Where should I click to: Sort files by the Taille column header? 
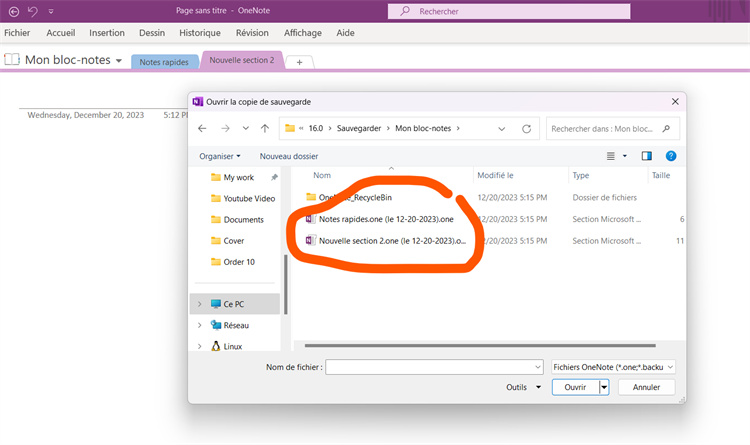(661, 176)
